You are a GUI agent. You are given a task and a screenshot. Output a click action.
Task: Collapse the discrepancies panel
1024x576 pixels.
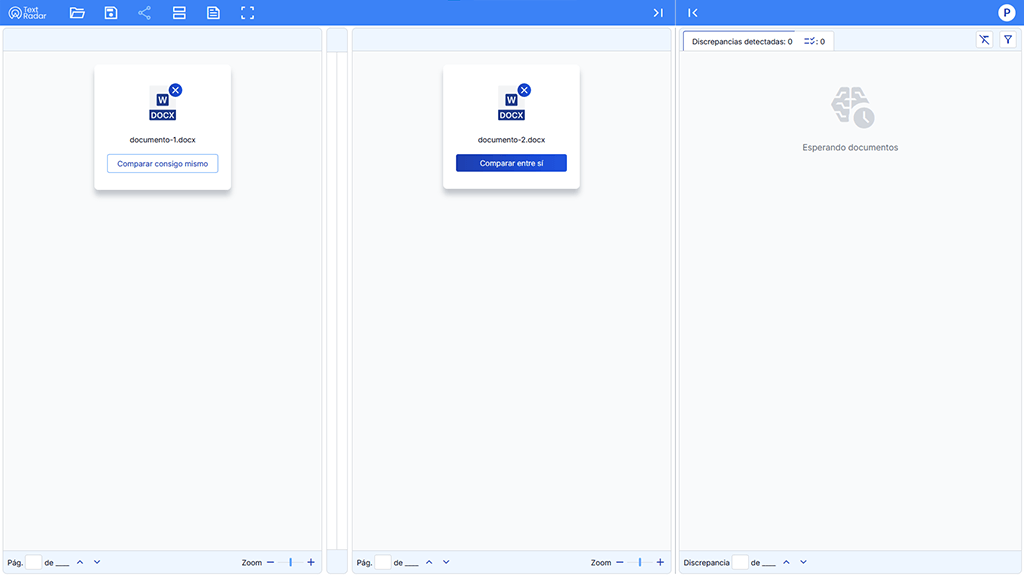coord(691,13)
